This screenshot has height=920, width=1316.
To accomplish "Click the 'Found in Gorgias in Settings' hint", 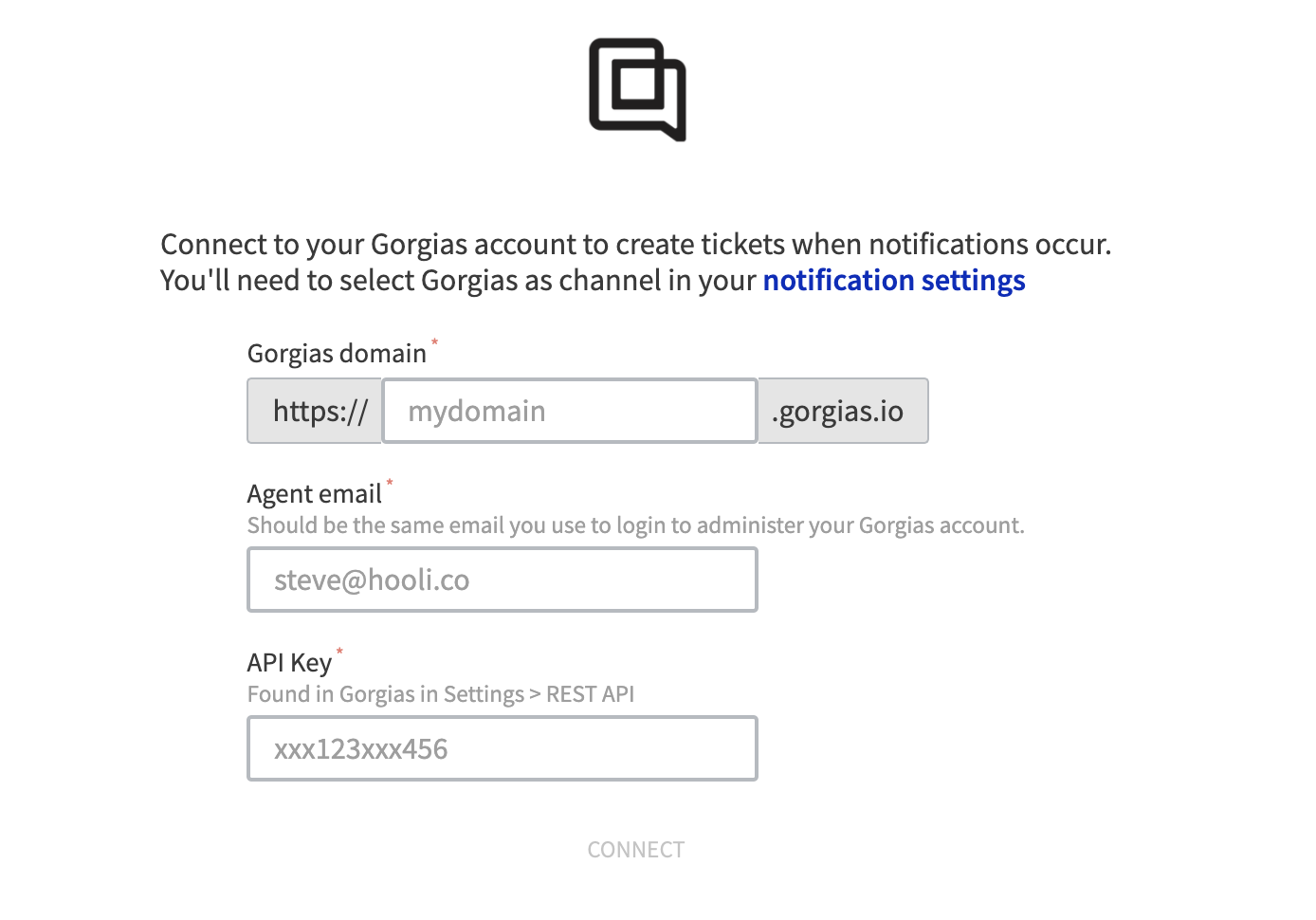I will point(441,694).
